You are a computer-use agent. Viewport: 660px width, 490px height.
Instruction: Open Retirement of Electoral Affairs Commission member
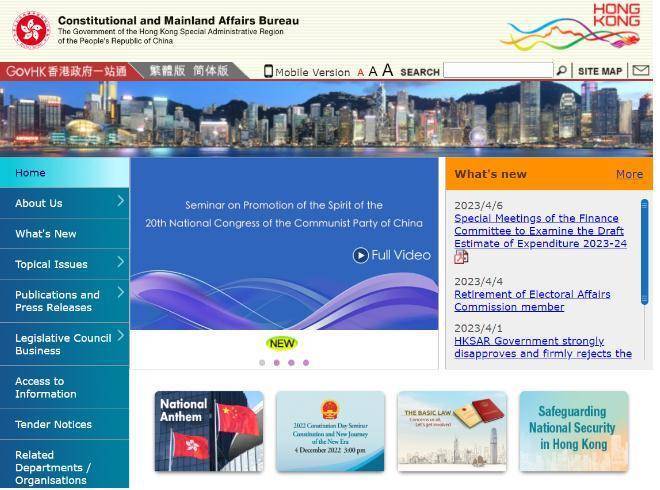(532, 301)
